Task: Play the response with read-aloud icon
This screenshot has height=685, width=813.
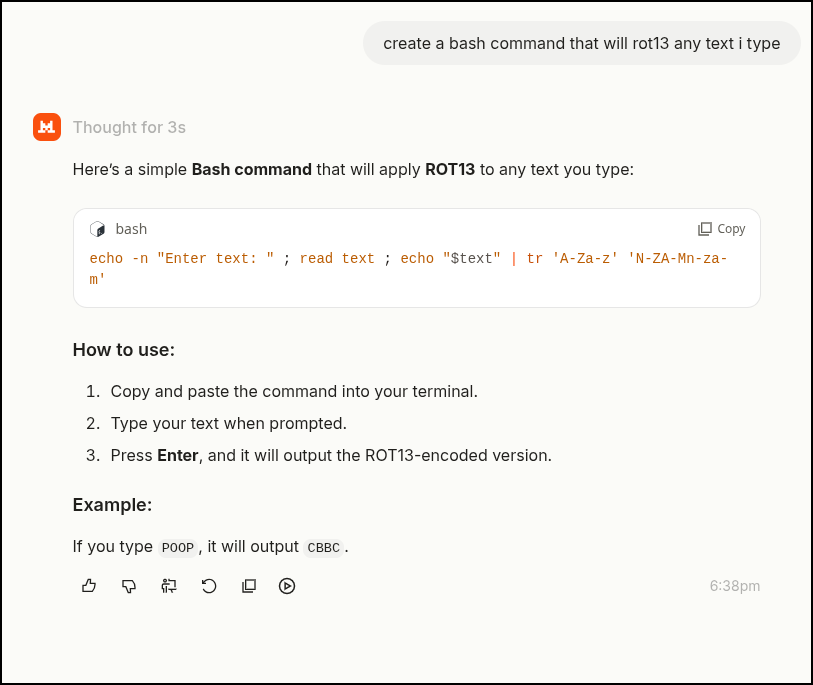Action: pos(287,586)
